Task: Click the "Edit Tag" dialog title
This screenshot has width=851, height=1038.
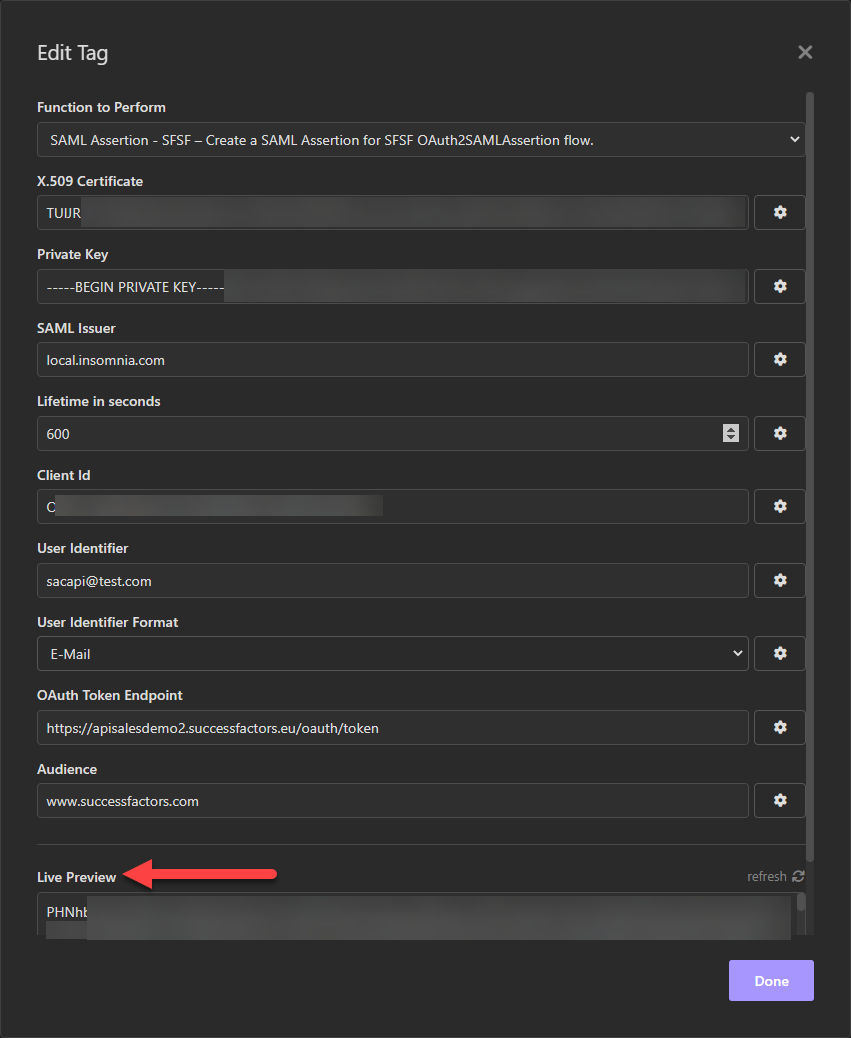Action: 72,53
